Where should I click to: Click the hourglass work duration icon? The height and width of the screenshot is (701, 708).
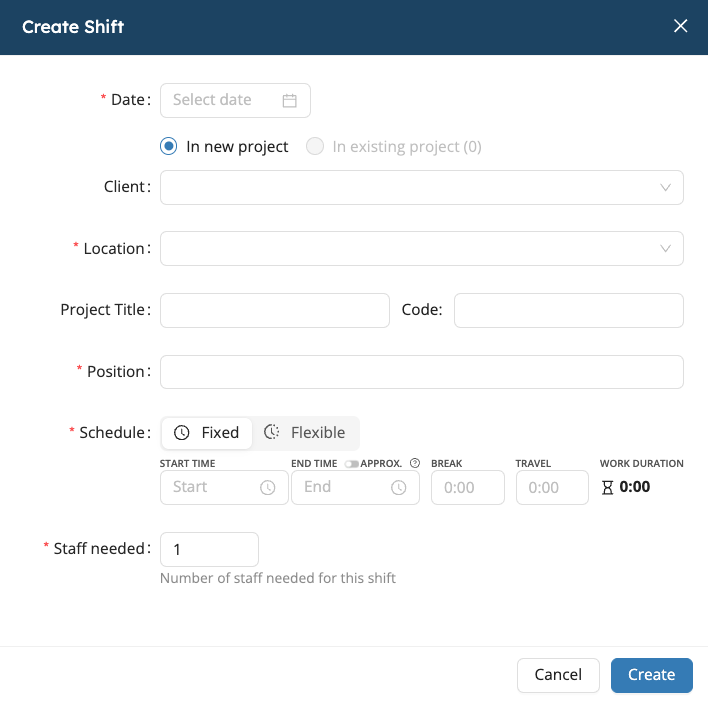coord(607,488)
